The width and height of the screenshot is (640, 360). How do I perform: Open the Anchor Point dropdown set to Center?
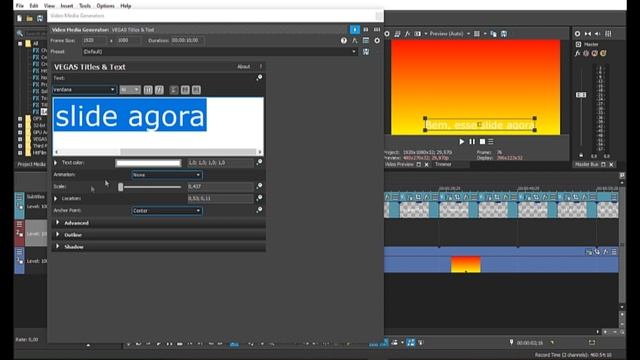coord(167,211)
